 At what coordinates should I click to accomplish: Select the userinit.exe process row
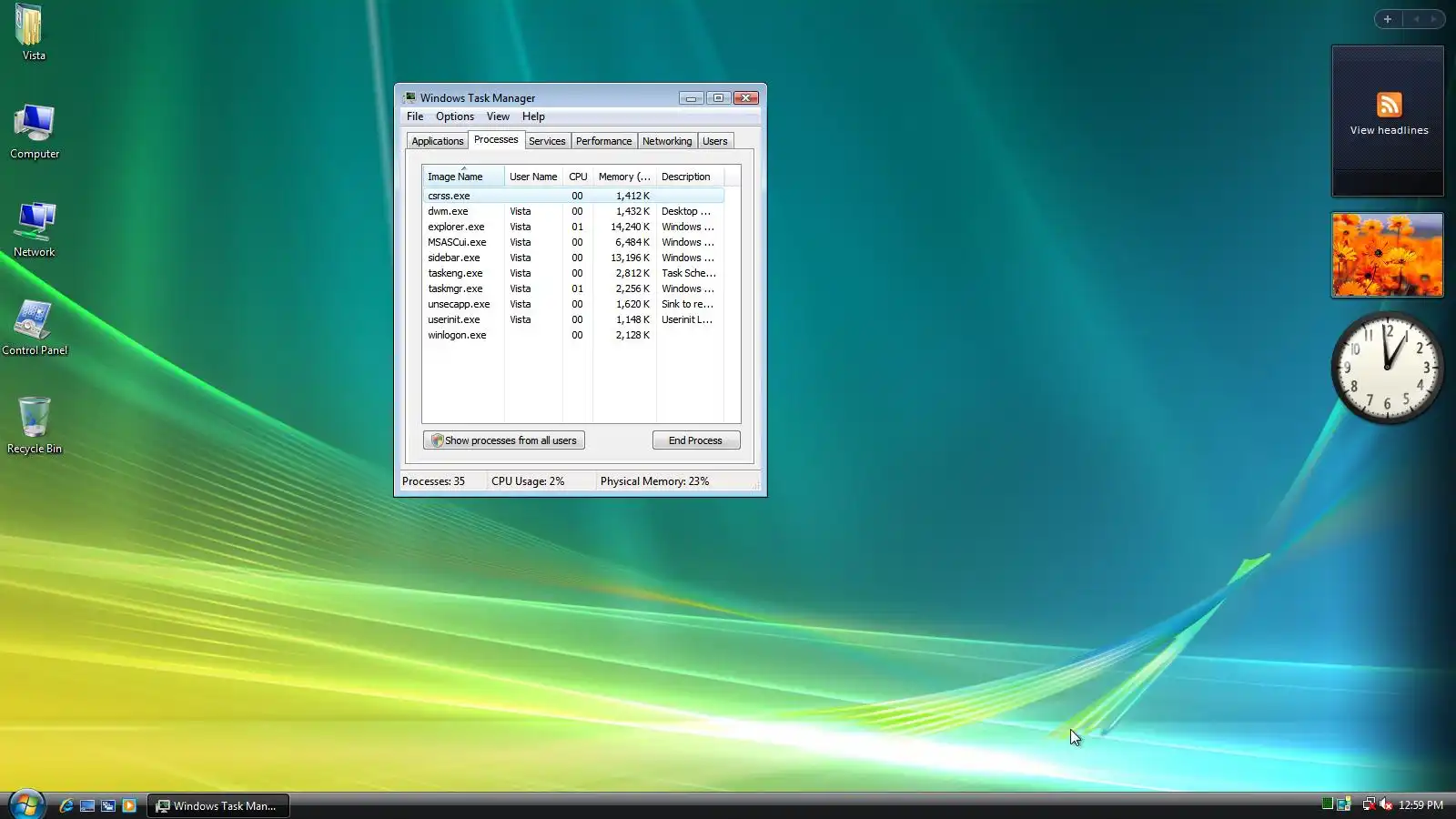point(573,319)
